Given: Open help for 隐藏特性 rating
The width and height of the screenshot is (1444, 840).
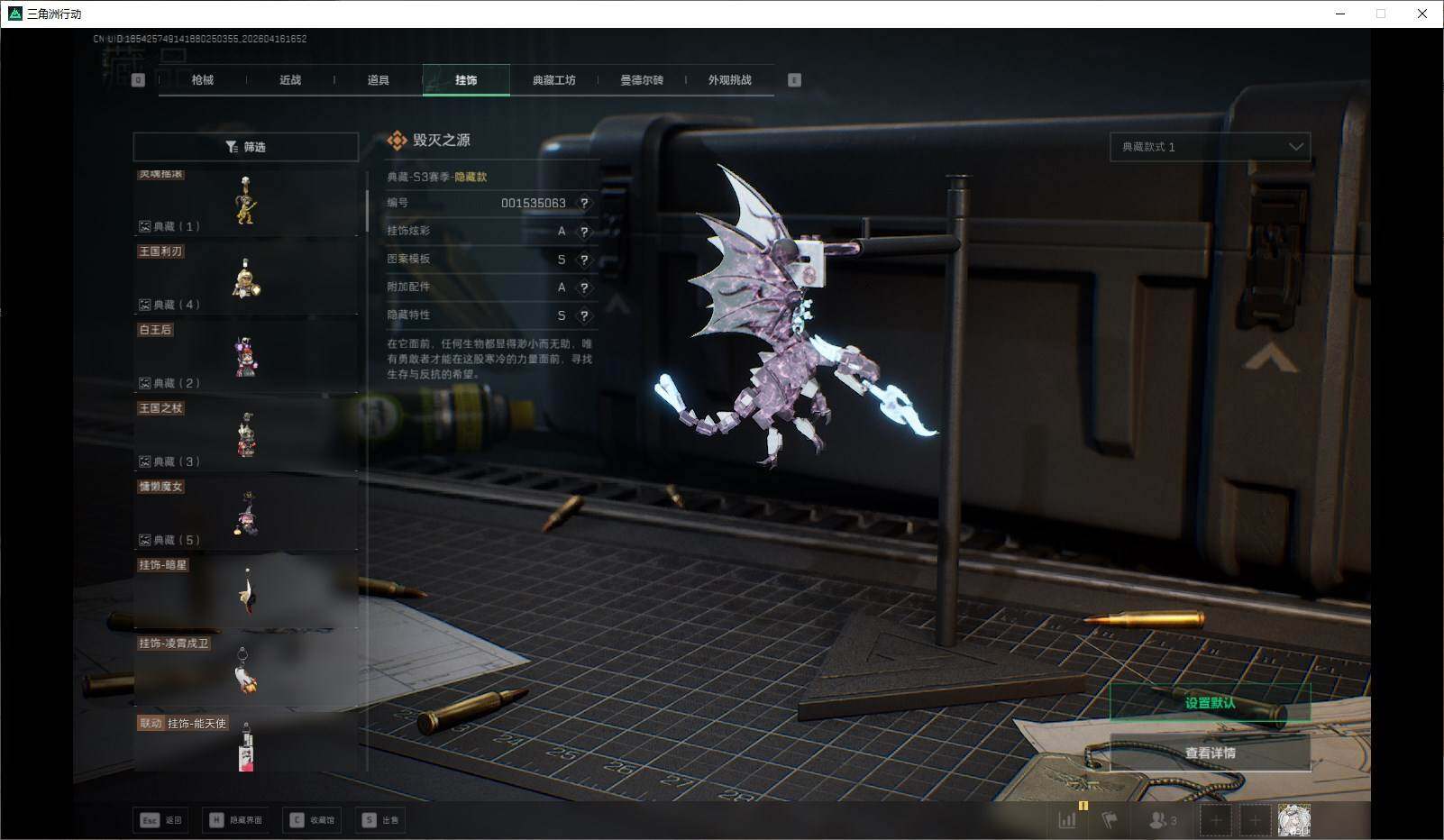Looking at the screenshot, I should click(584, 315).
